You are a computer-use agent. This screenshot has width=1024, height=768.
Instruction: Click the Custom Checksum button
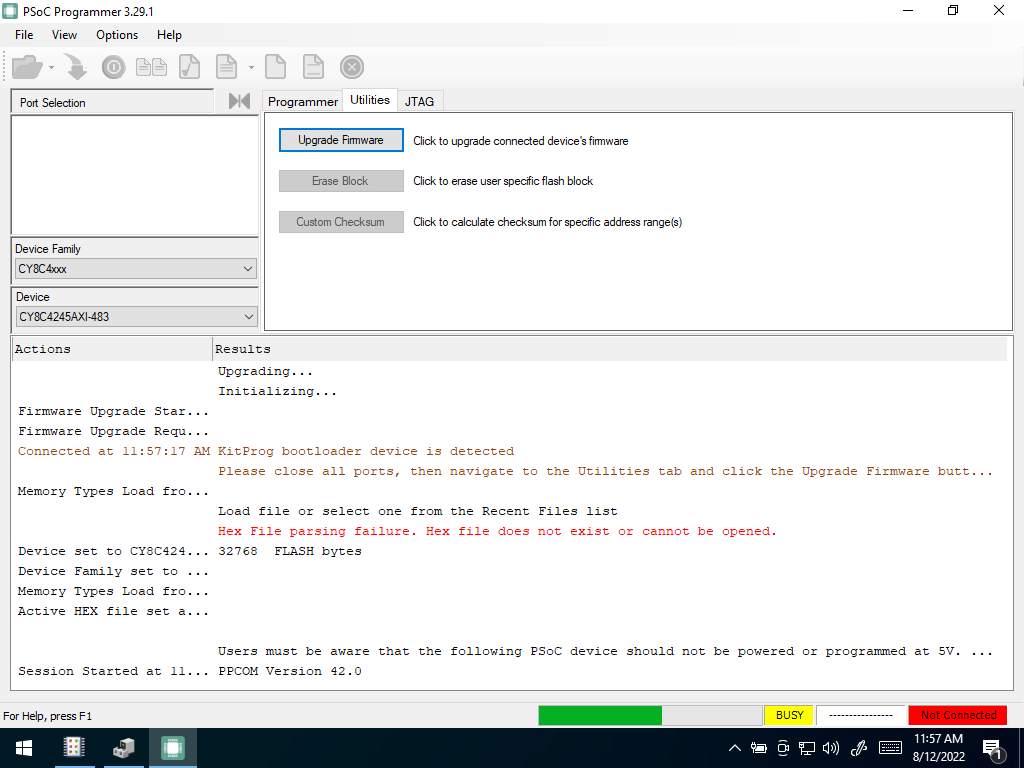click(x=341, y=222)
